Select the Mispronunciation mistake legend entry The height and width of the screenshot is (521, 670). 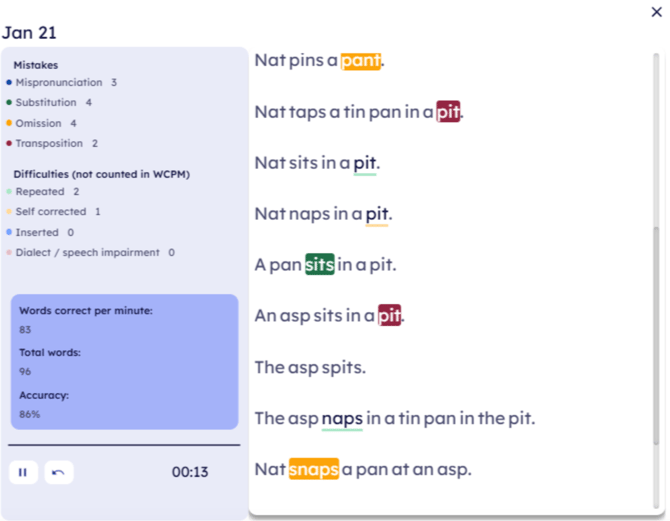click(59, 83)
